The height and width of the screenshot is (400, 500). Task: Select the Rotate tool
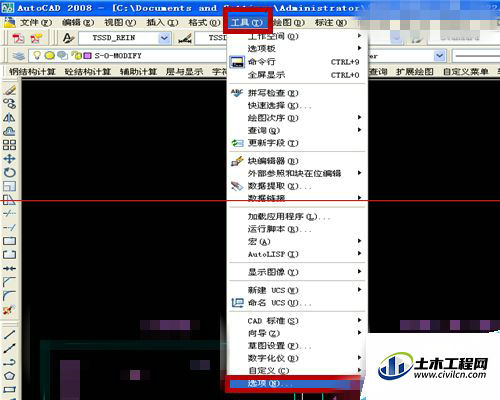[9, 172]
